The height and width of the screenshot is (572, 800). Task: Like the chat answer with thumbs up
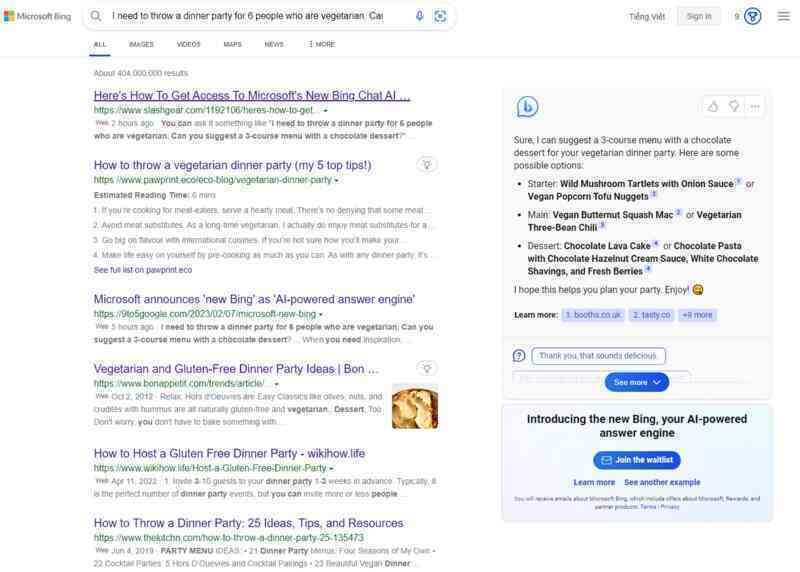coord(713,107)
